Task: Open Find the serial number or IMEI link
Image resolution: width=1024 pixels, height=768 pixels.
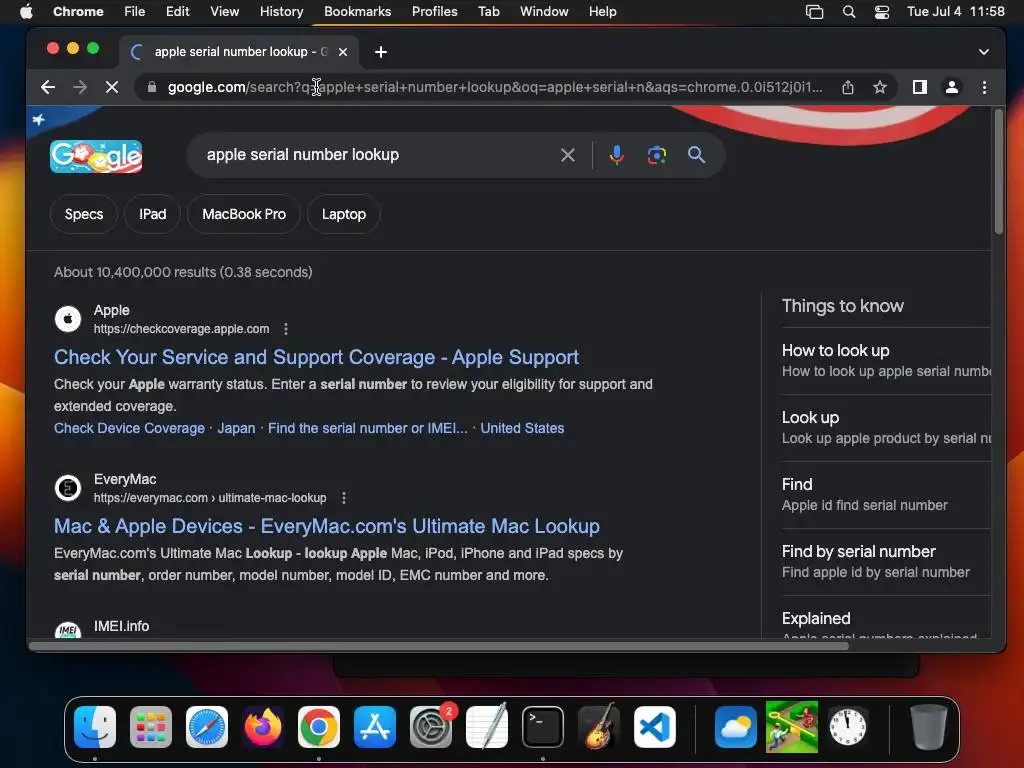Action: (368, 428)
